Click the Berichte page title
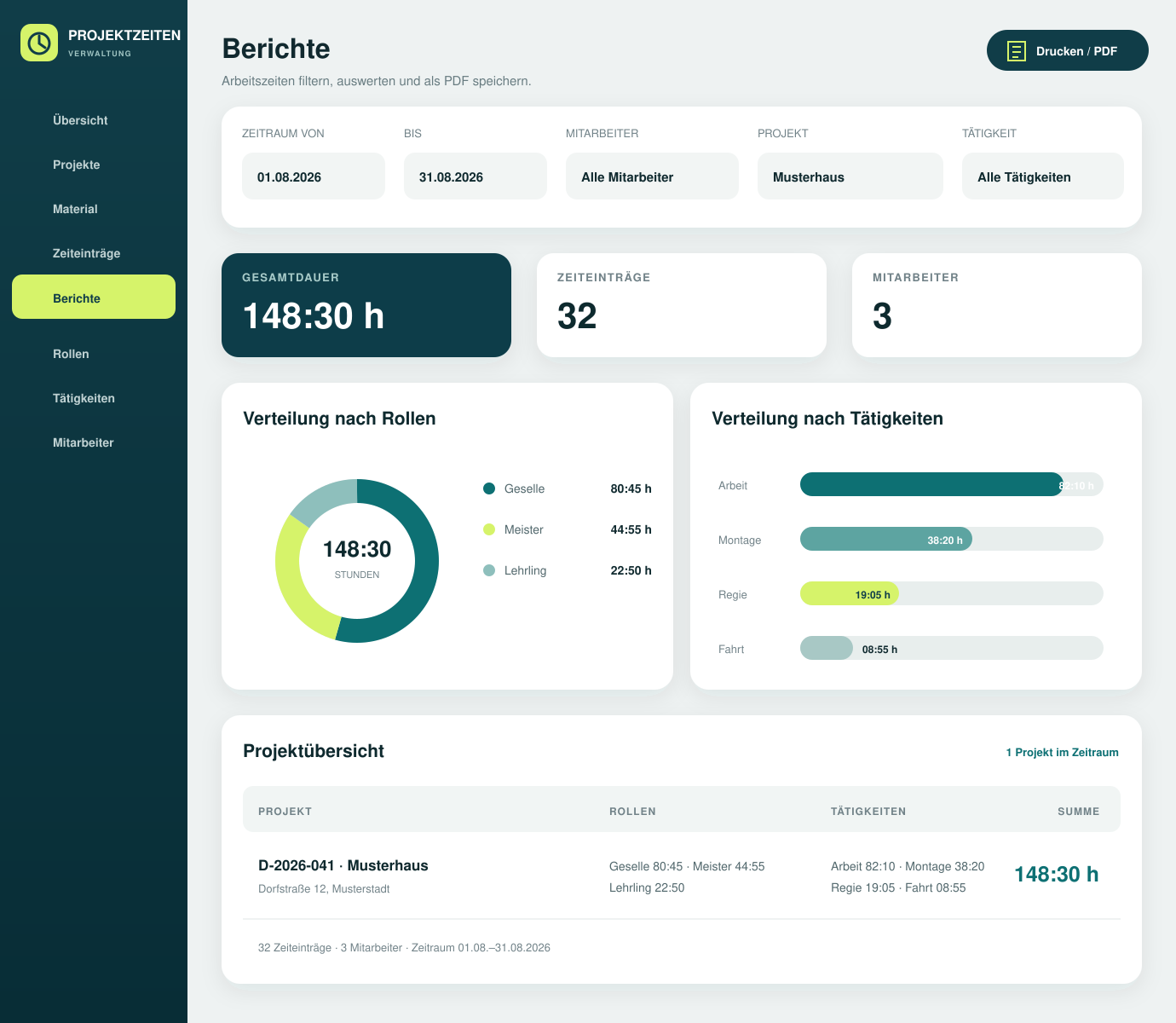 coord(276,49)
